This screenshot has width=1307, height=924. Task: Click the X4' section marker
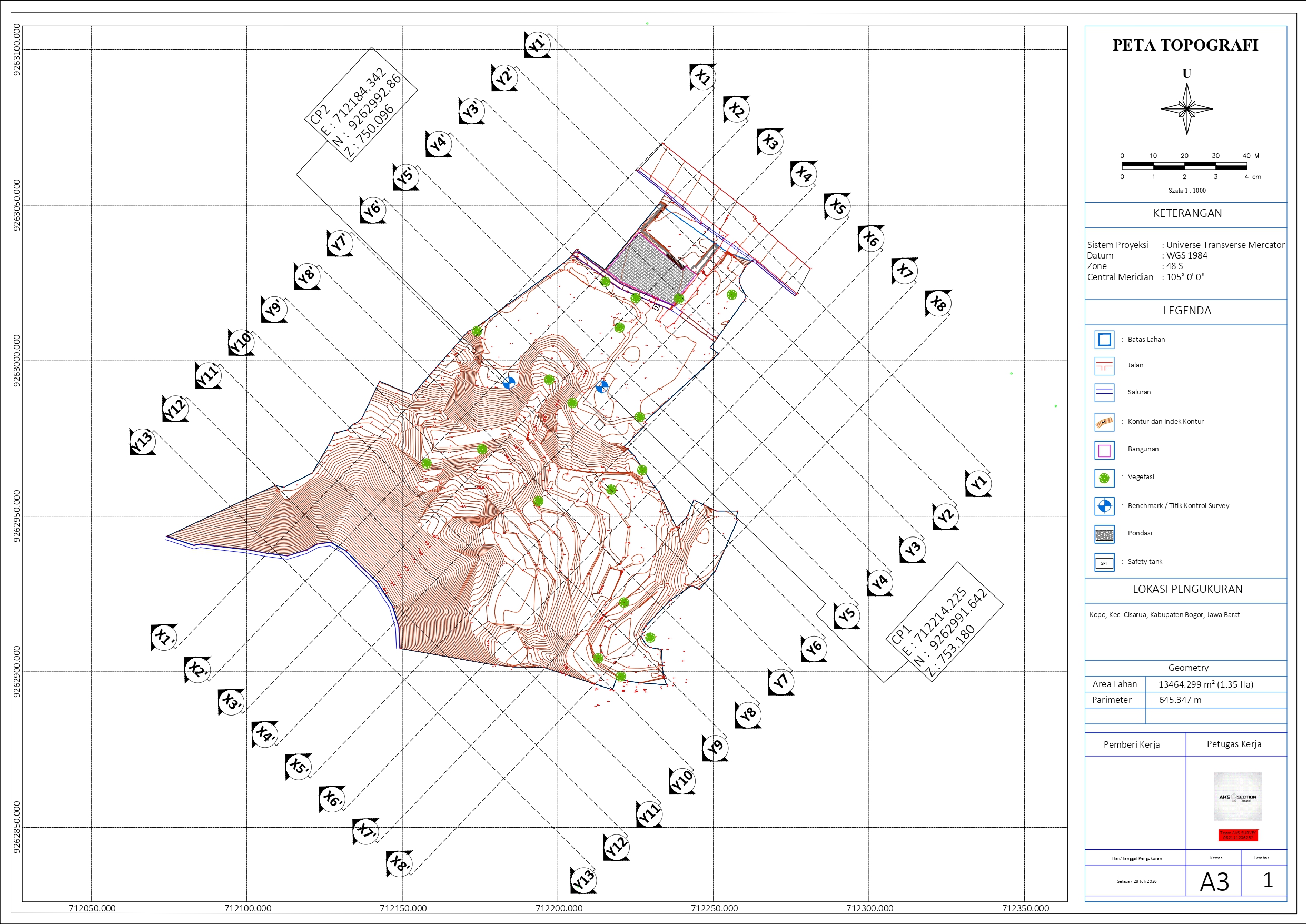coord(265,734)
